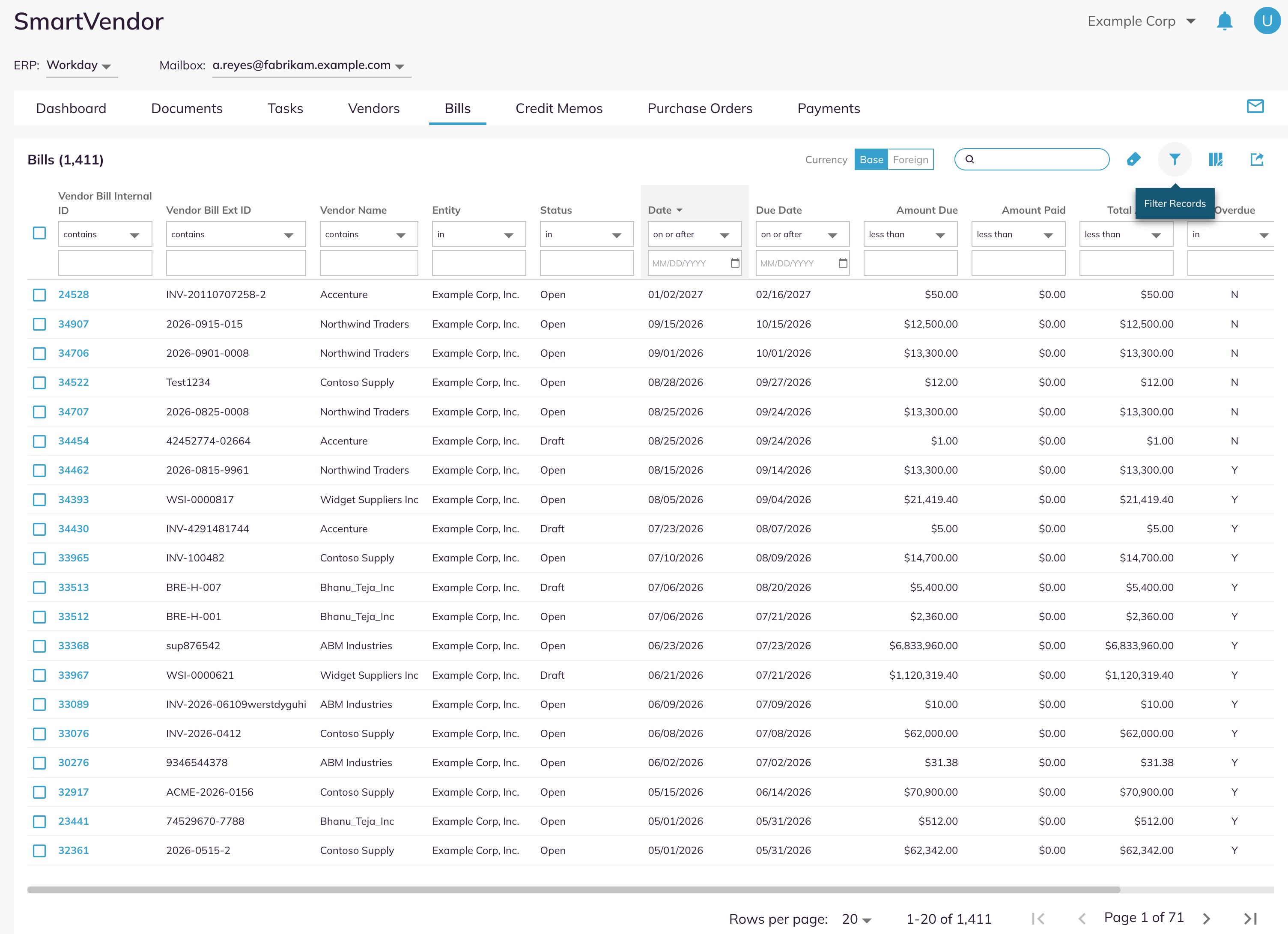Viewport: 1288px width, 934px height.
Task: Change the rows per page dropdown
Action: point(856,919)
